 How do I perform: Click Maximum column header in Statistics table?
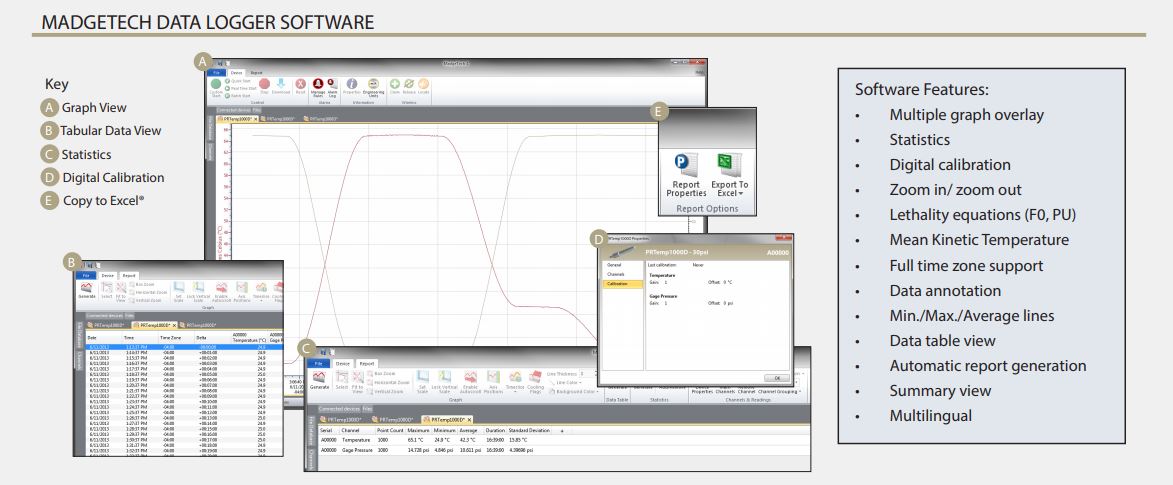(418, 430)
